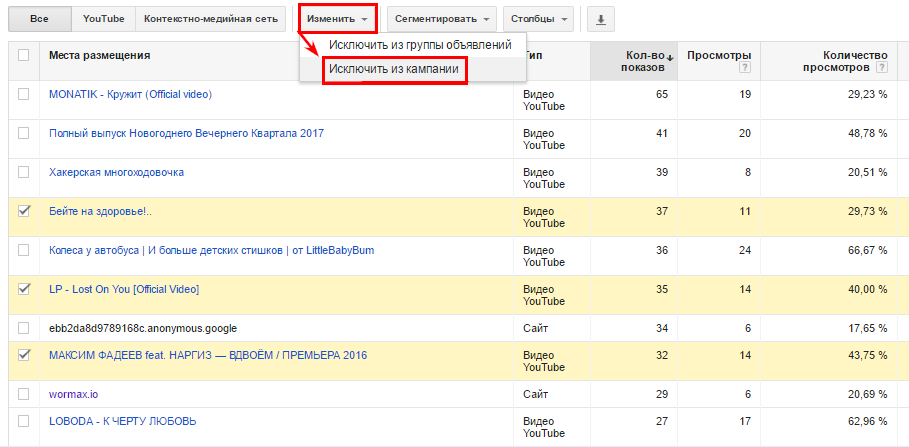This screenshot has width=909, height=447.
Task: Open the wormax.io link
Action: click(74, 394)
